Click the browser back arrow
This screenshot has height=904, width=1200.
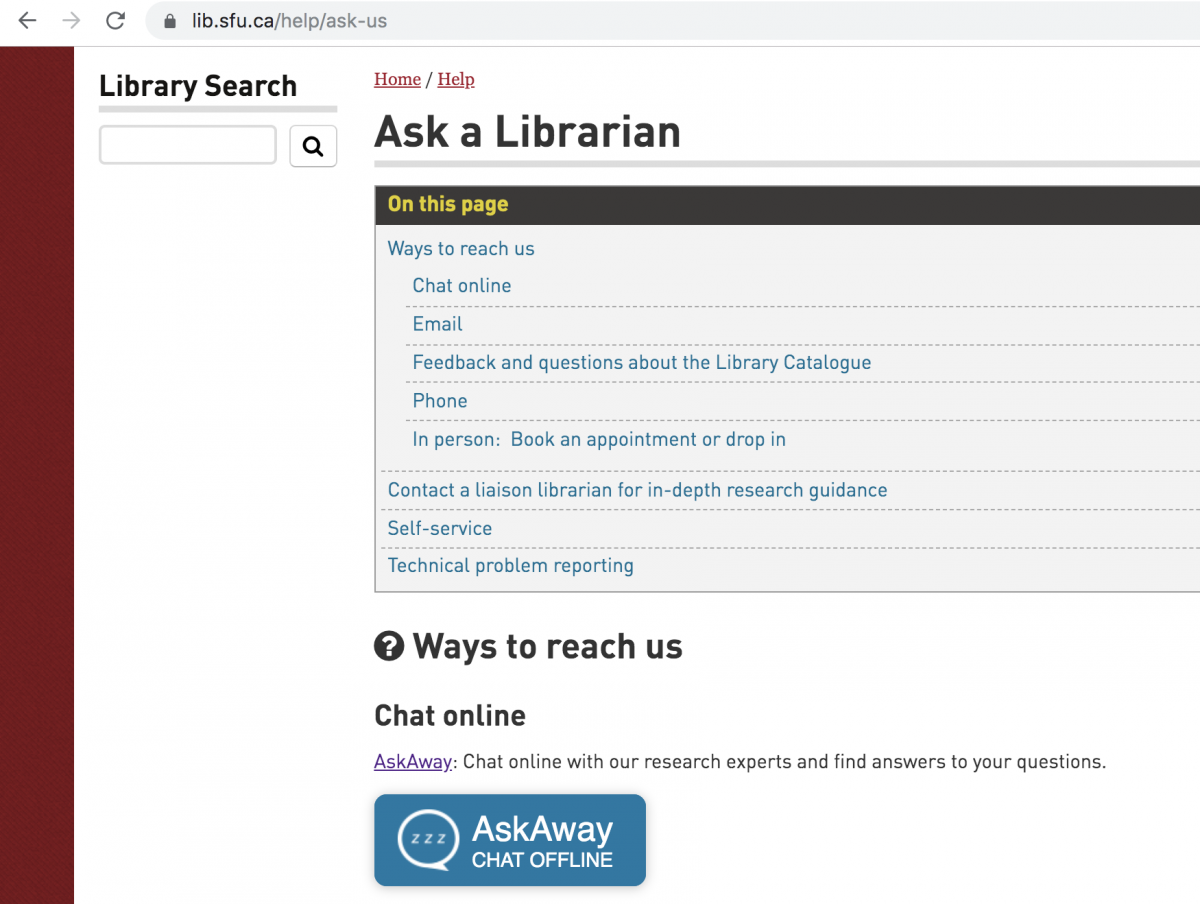27,21
